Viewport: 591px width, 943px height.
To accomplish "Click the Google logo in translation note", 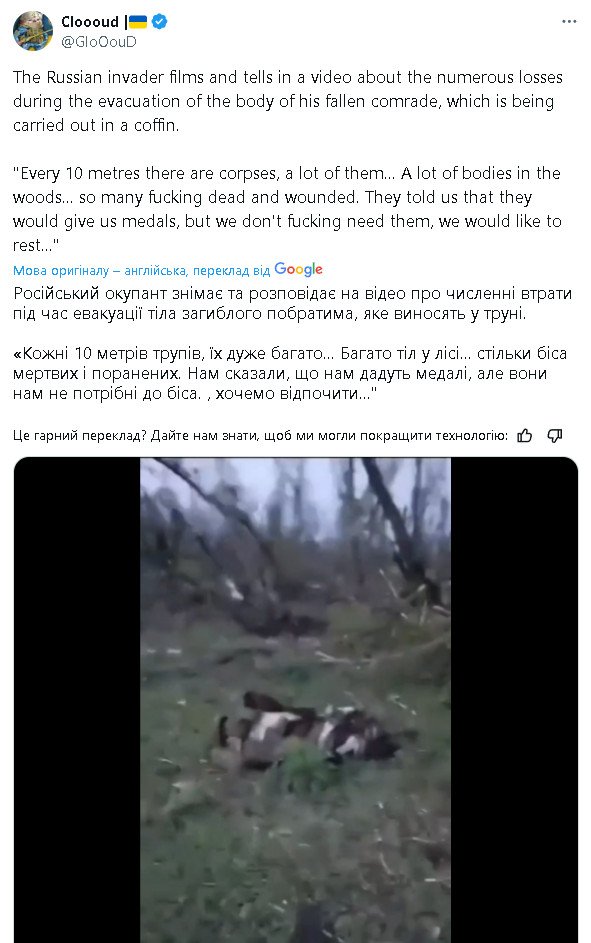I will pyautogui.click(x=298, y=269).
